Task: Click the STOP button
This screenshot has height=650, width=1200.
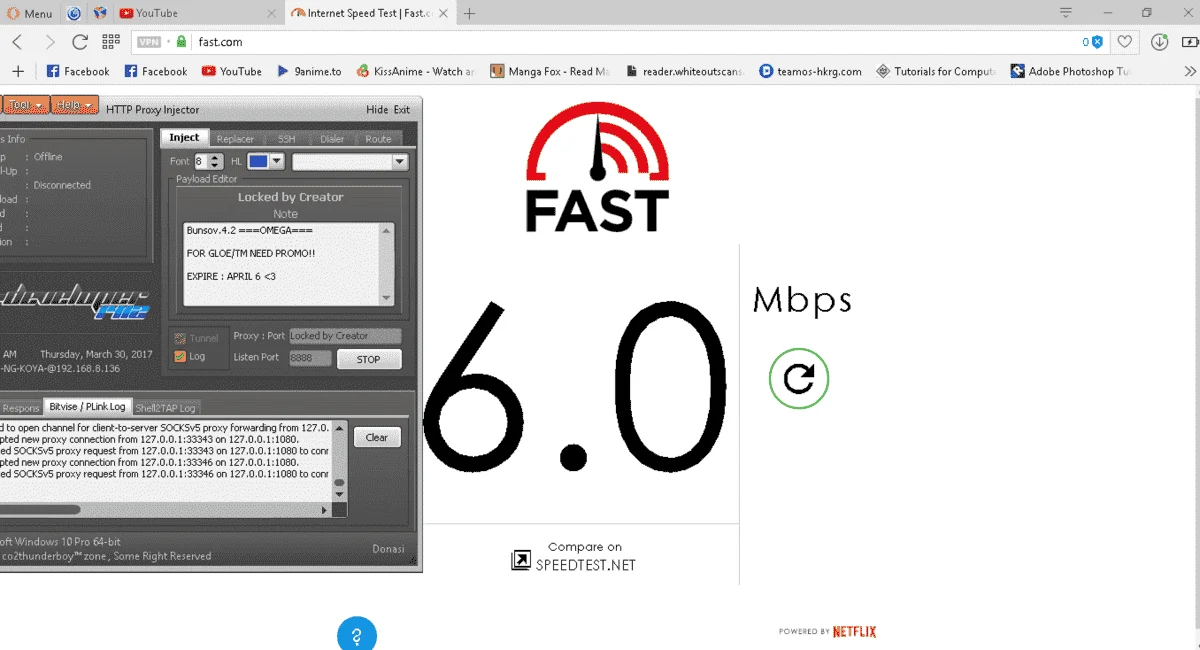Action: pos(369,359)
